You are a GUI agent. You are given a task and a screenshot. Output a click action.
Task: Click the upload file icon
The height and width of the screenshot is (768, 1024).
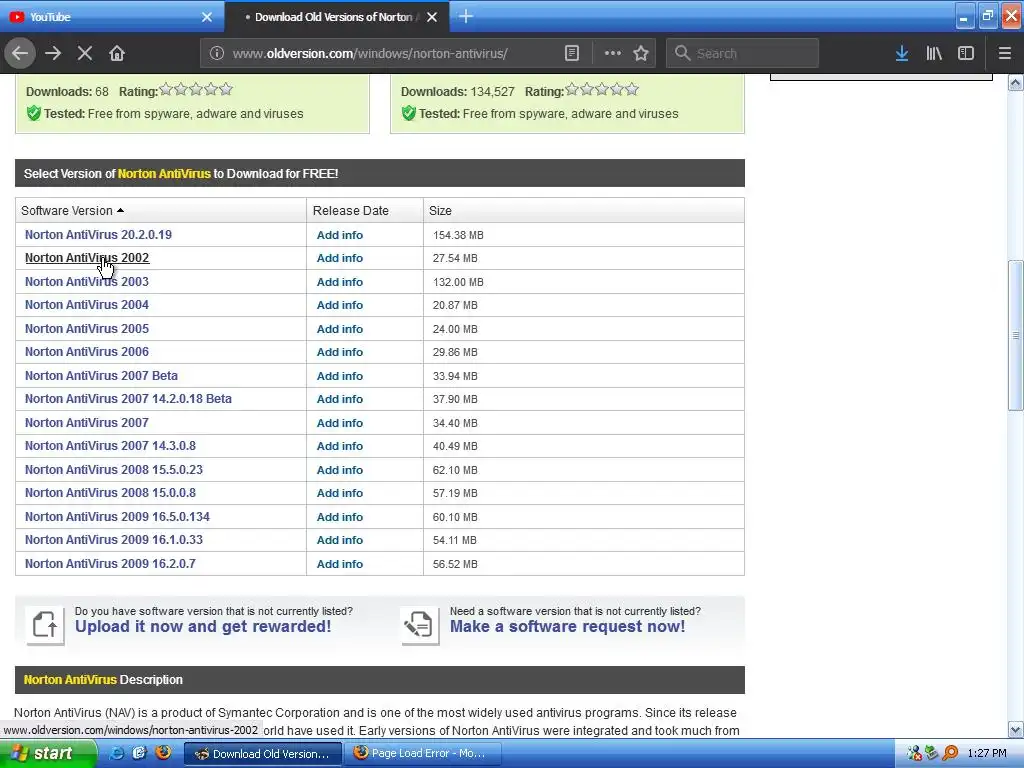(45, 625)
